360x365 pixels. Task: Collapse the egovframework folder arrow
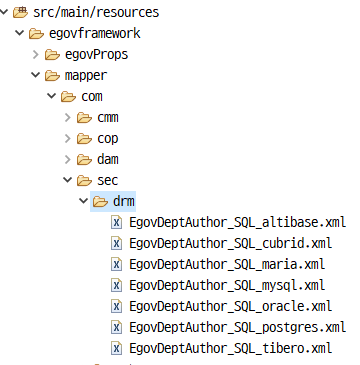pyautogui.click(x=20, y=33)
